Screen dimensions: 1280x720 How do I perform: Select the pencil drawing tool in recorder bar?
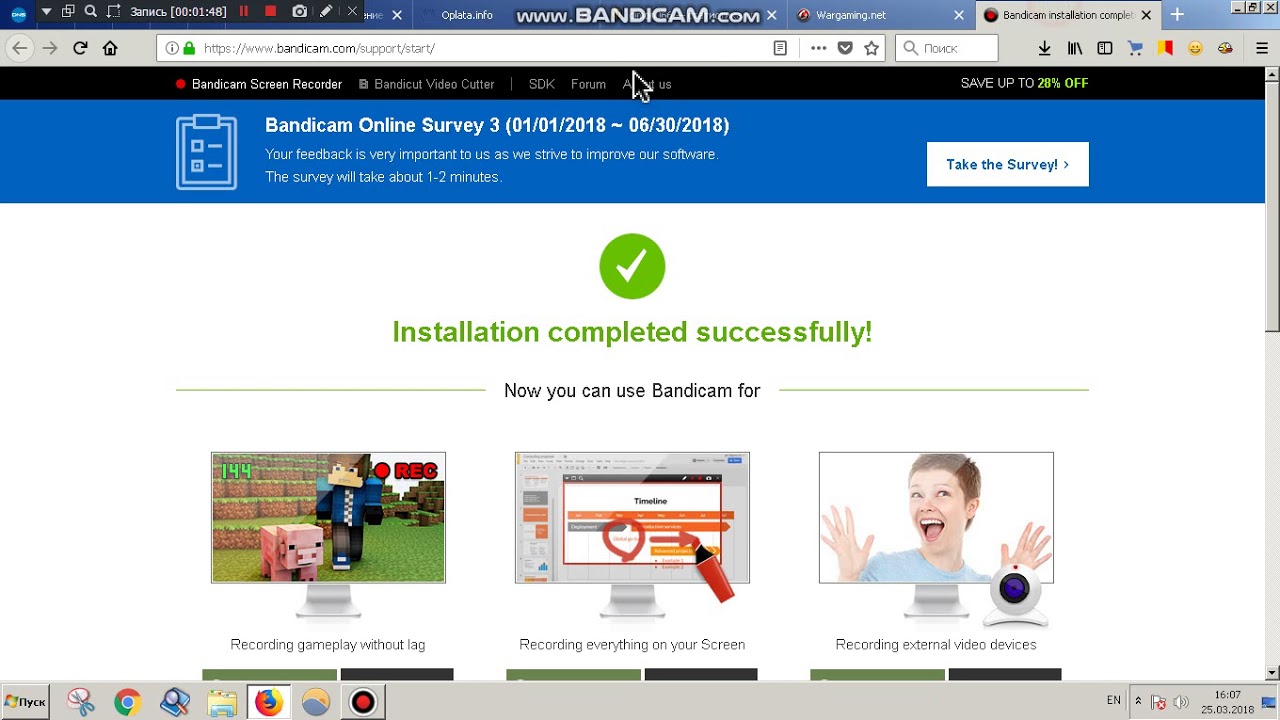tap(326, 12)
